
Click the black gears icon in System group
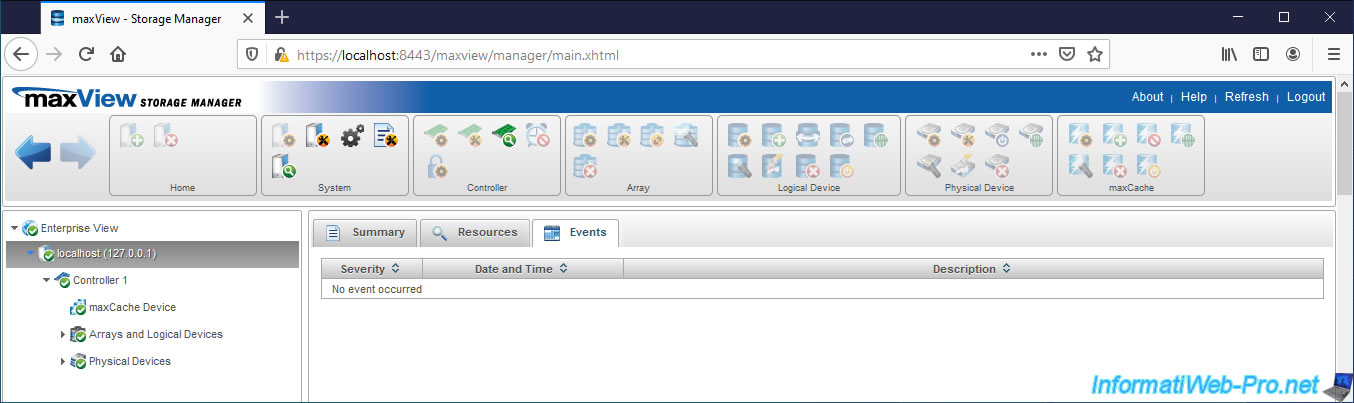pyautogui.click(x=352, y=137)
